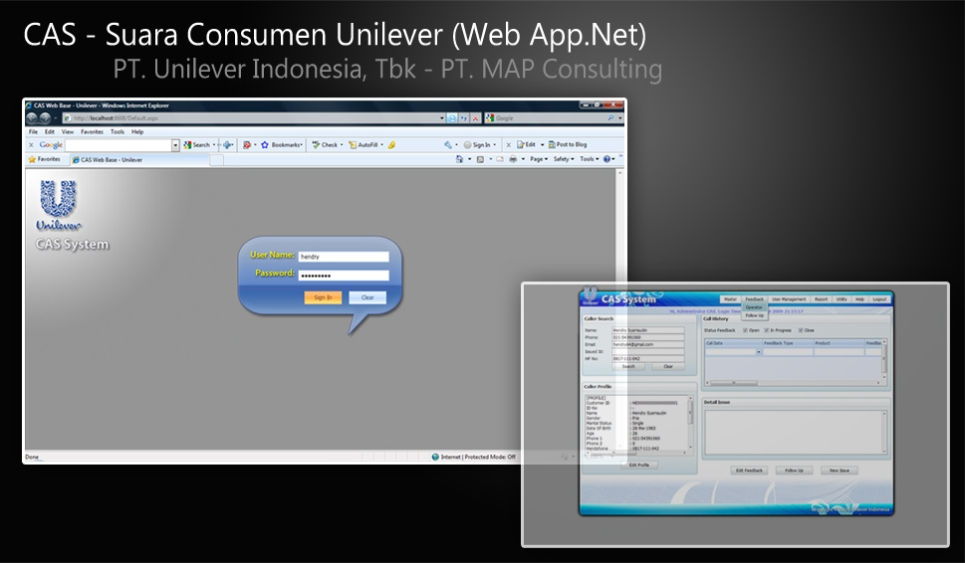Click the orange Sign In button
Image resolution: width=965 pixels, height=563 pixels.
click(322, 298)
